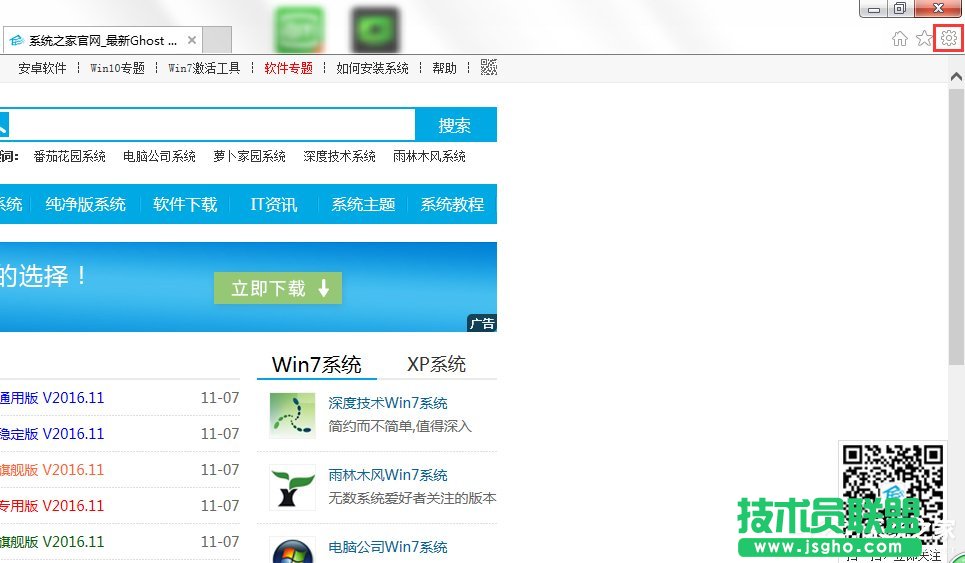Open the 通用版 V2016.11 list entry
The width and height of the screenshot is (965, 563).
click(x=52, y=398)
